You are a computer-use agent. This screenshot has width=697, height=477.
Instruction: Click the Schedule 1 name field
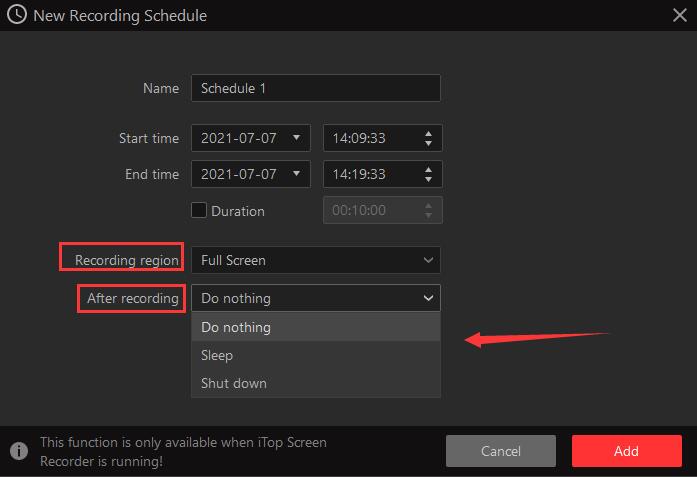[315, 88]
